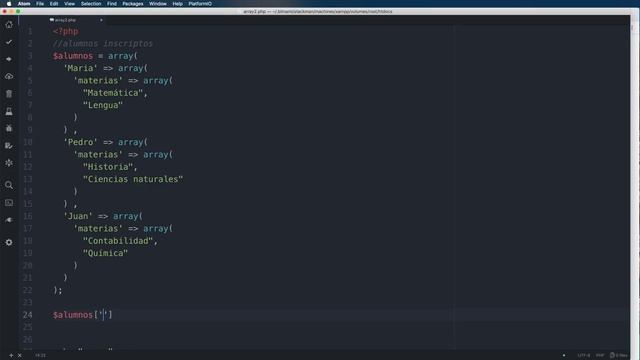Image resolution: width=640 pixels, height=360 pixels.
Task: Click the snowflake-shaped icon in the sidebar
Action: [x=9, y=163]
